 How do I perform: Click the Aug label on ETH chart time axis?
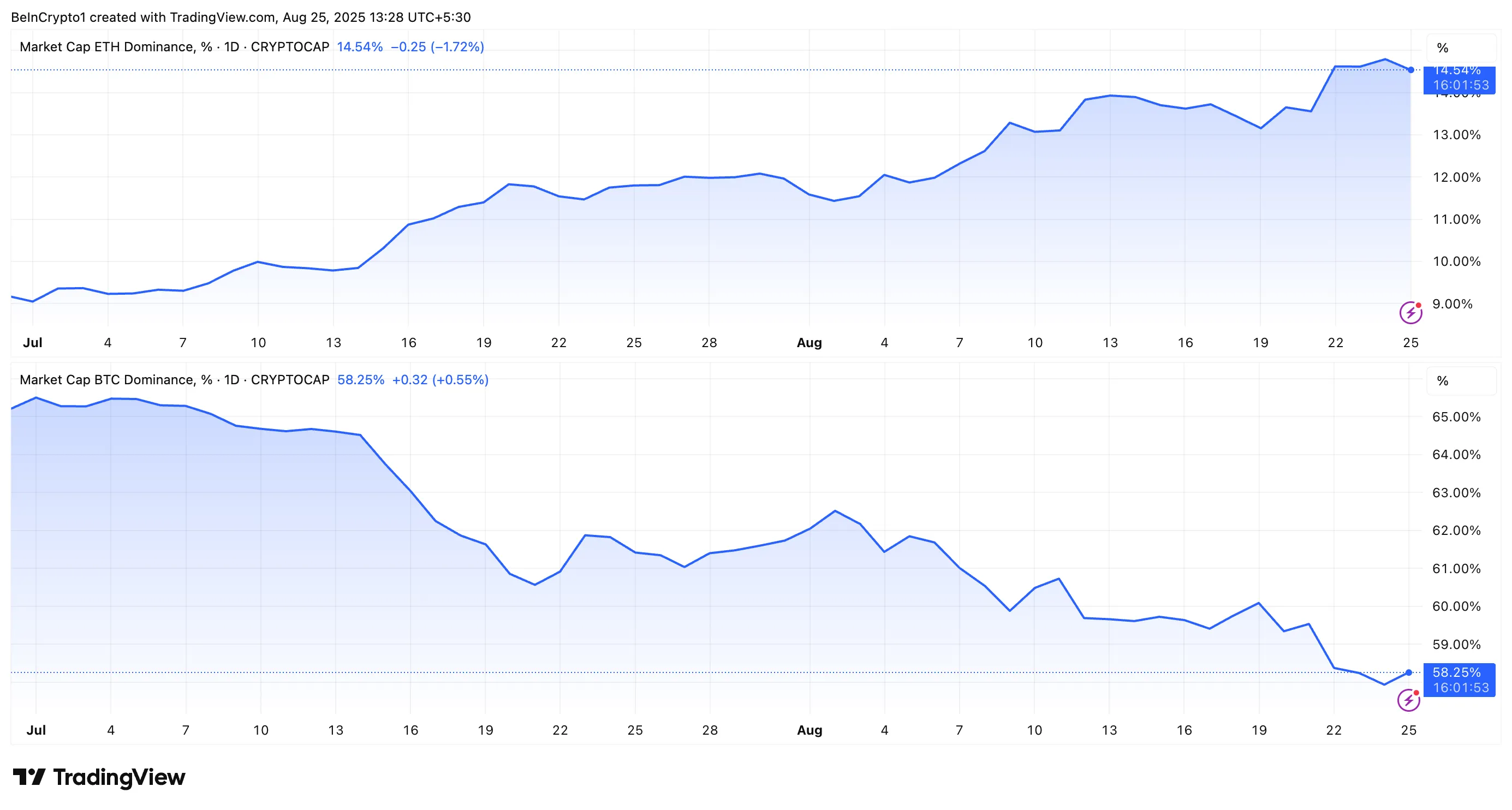tap(809, 343)
